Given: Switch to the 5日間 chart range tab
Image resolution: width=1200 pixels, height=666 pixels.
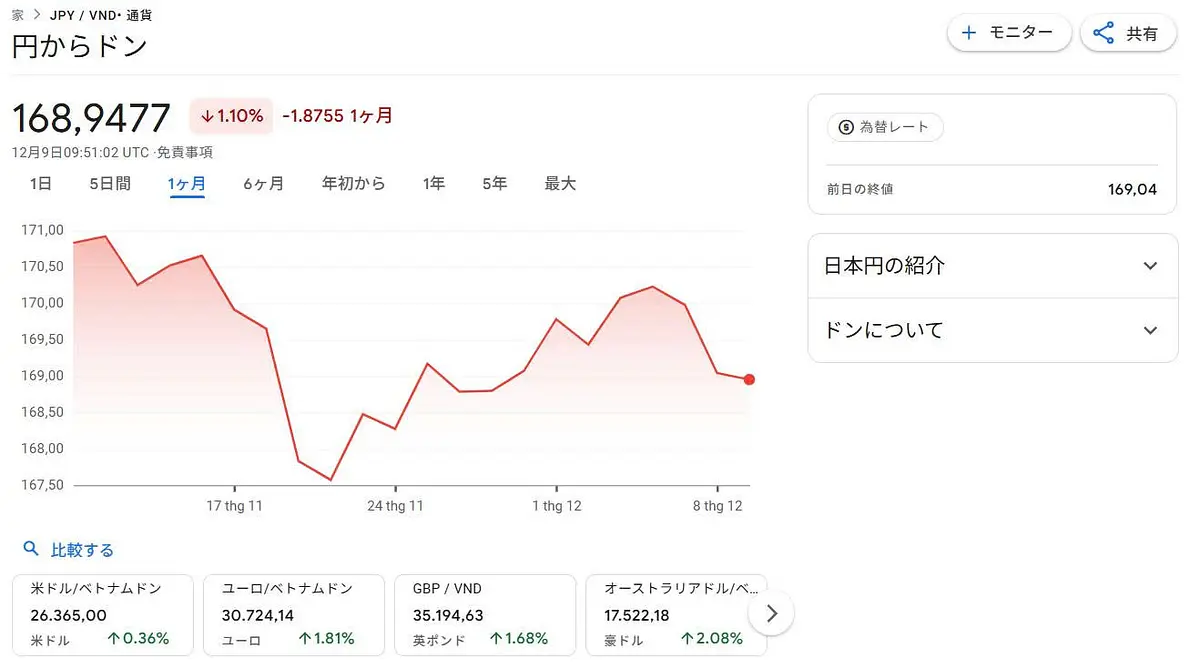Looking at the screenshot, I should [108, 183].
